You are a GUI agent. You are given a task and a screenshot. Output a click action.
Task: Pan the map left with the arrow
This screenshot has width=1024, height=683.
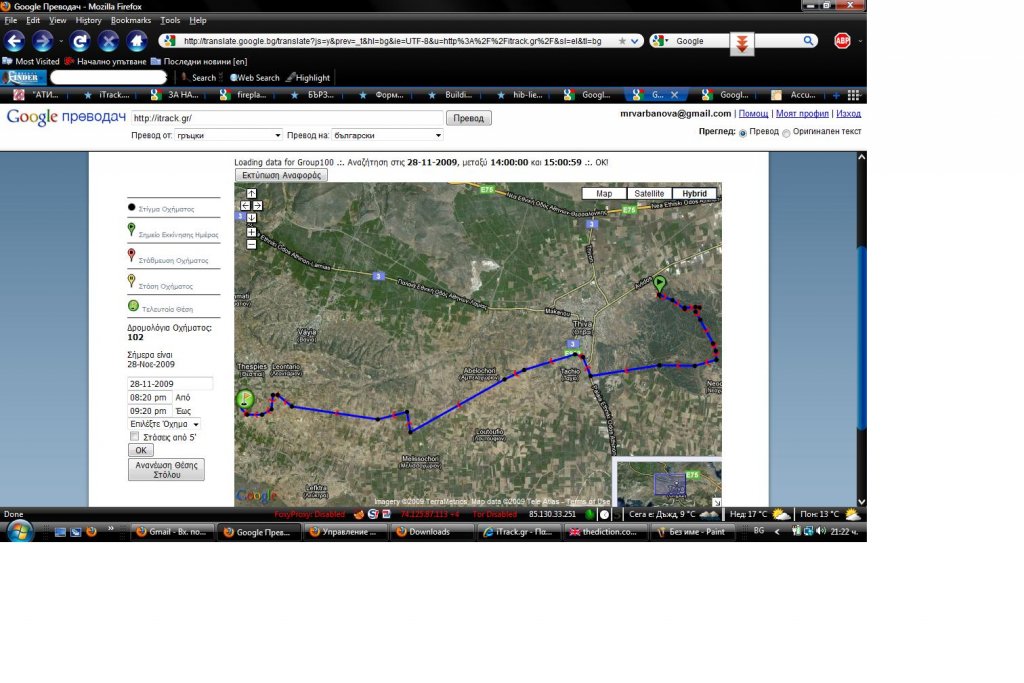coord(246,206)
